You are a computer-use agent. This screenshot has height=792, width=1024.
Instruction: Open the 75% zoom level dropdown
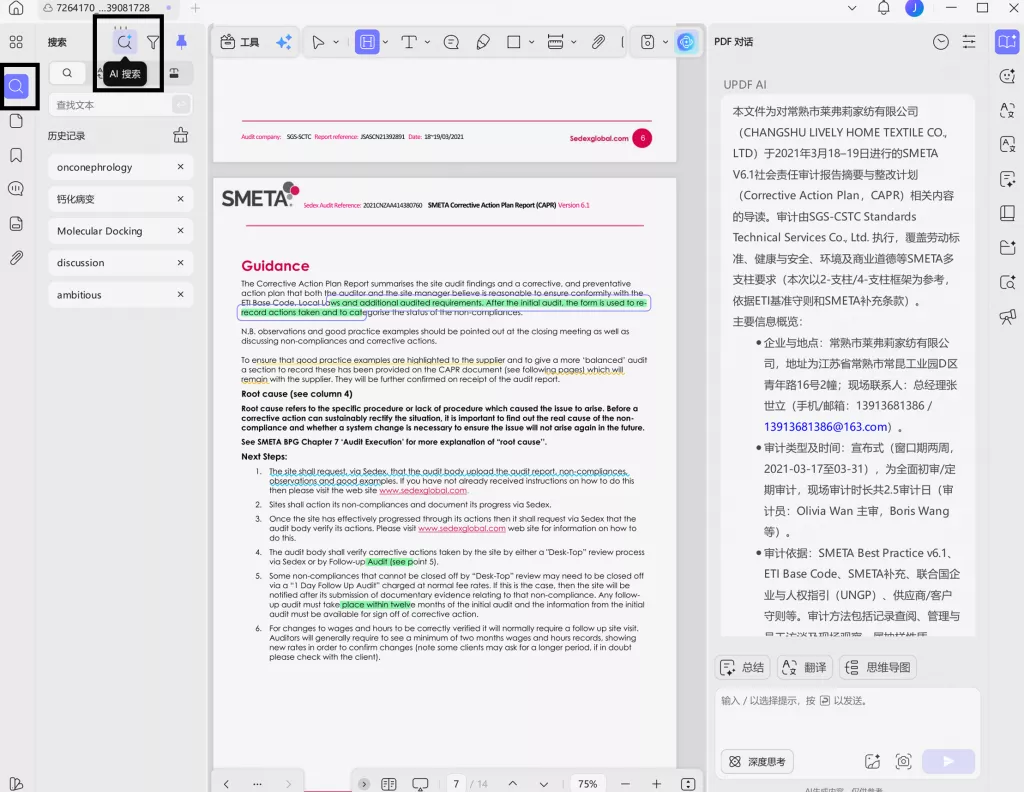[x=587, y=784]
